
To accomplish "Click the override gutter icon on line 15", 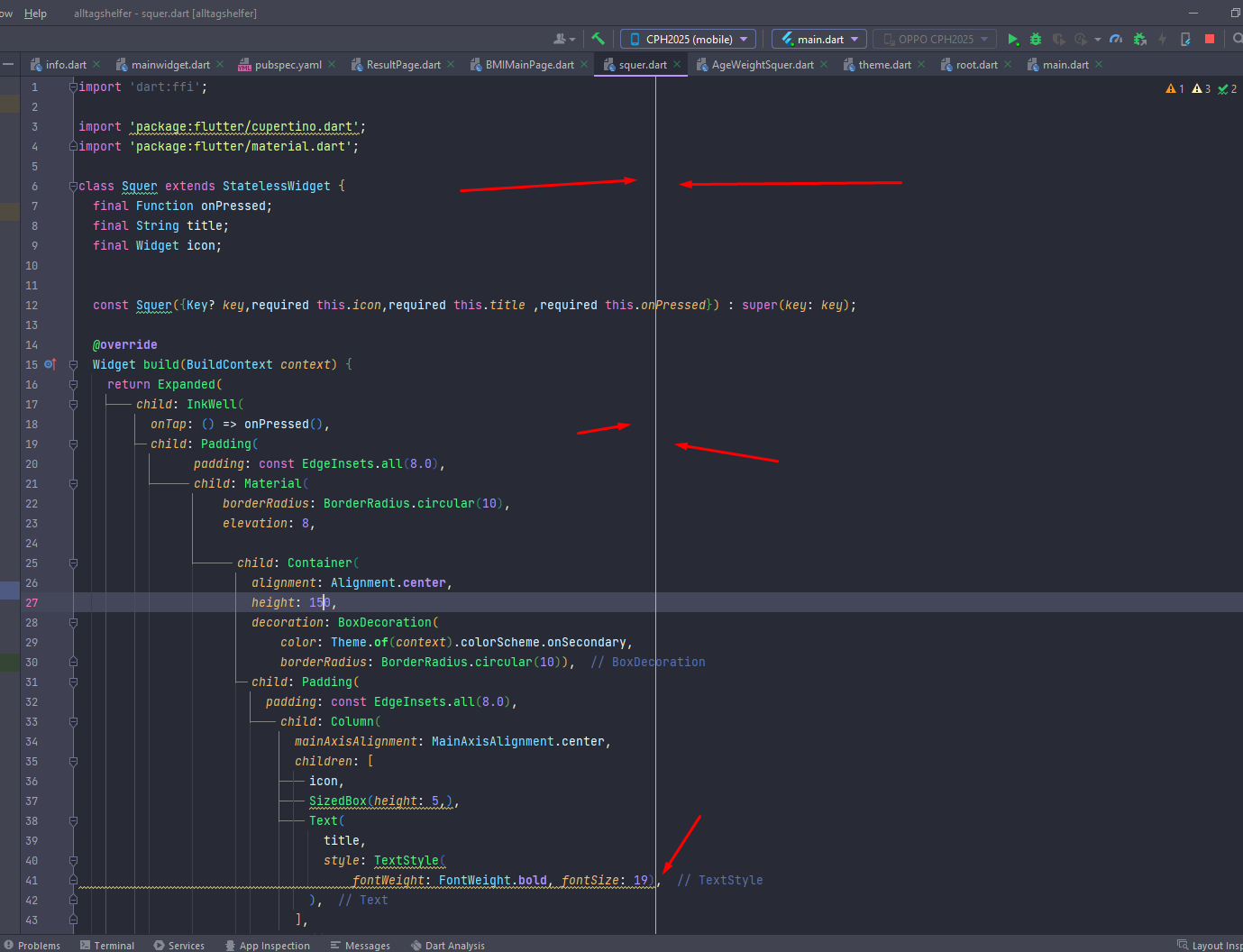I will pyautogui.click(x=50, y=364).
